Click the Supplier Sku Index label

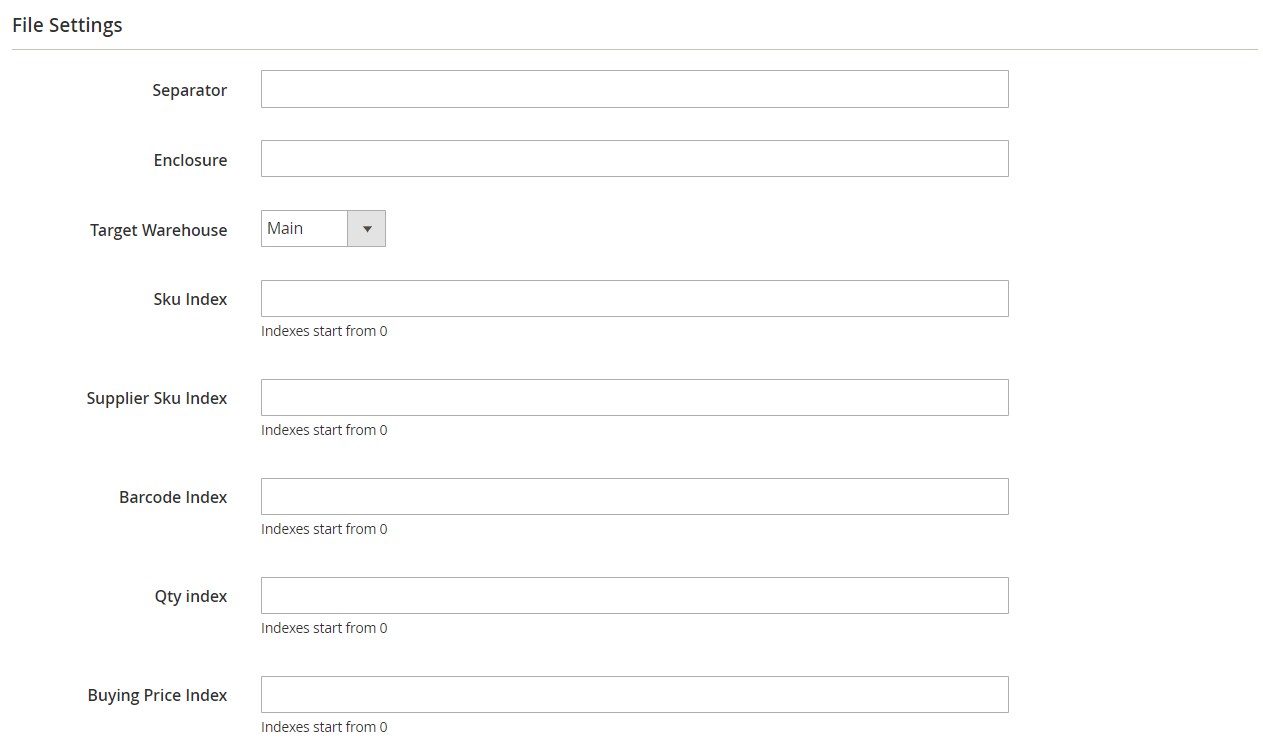click(x=157, y=398)
